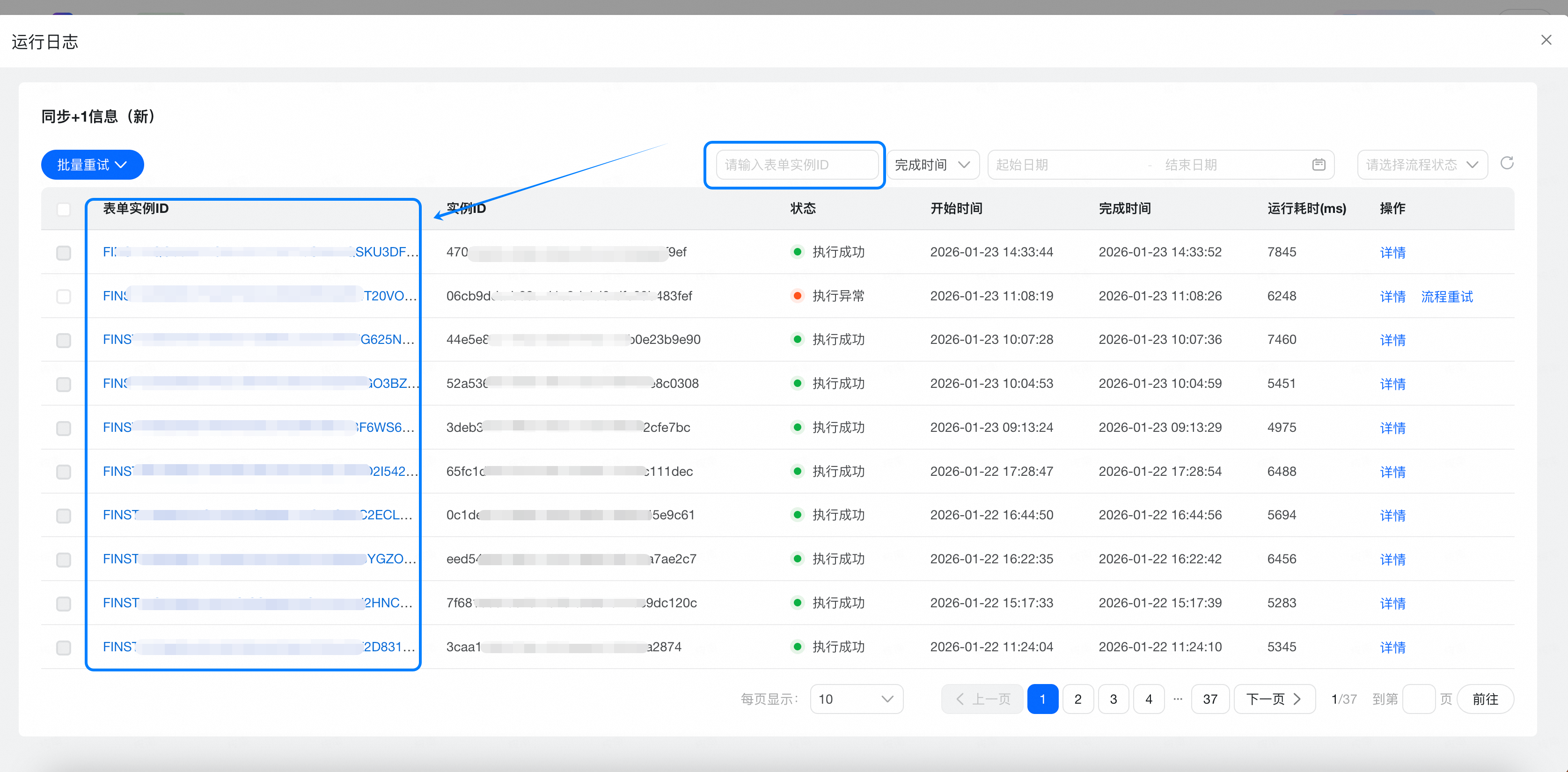Open the calendar icon in date range

click(x=1319, y=165)
